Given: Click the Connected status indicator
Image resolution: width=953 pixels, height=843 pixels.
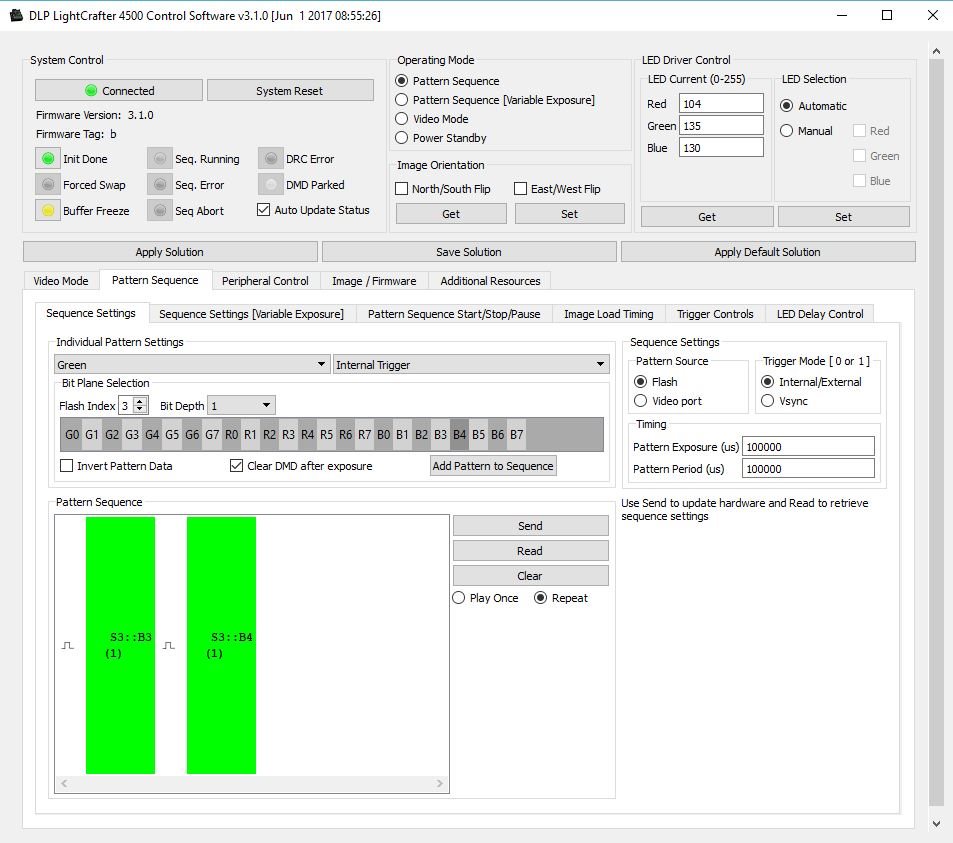Looking at the screenshot, I should pyautogui.click(x=117, y=89).
